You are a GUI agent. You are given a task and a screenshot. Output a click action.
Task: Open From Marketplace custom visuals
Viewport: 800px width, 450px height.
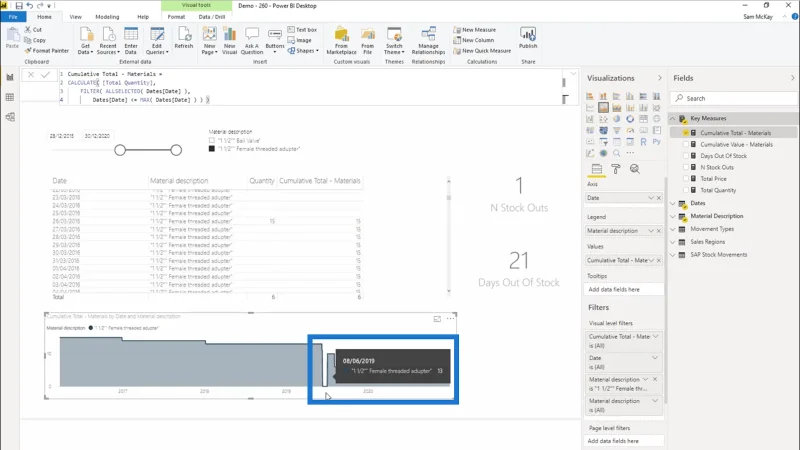click(x=341, y=41)
